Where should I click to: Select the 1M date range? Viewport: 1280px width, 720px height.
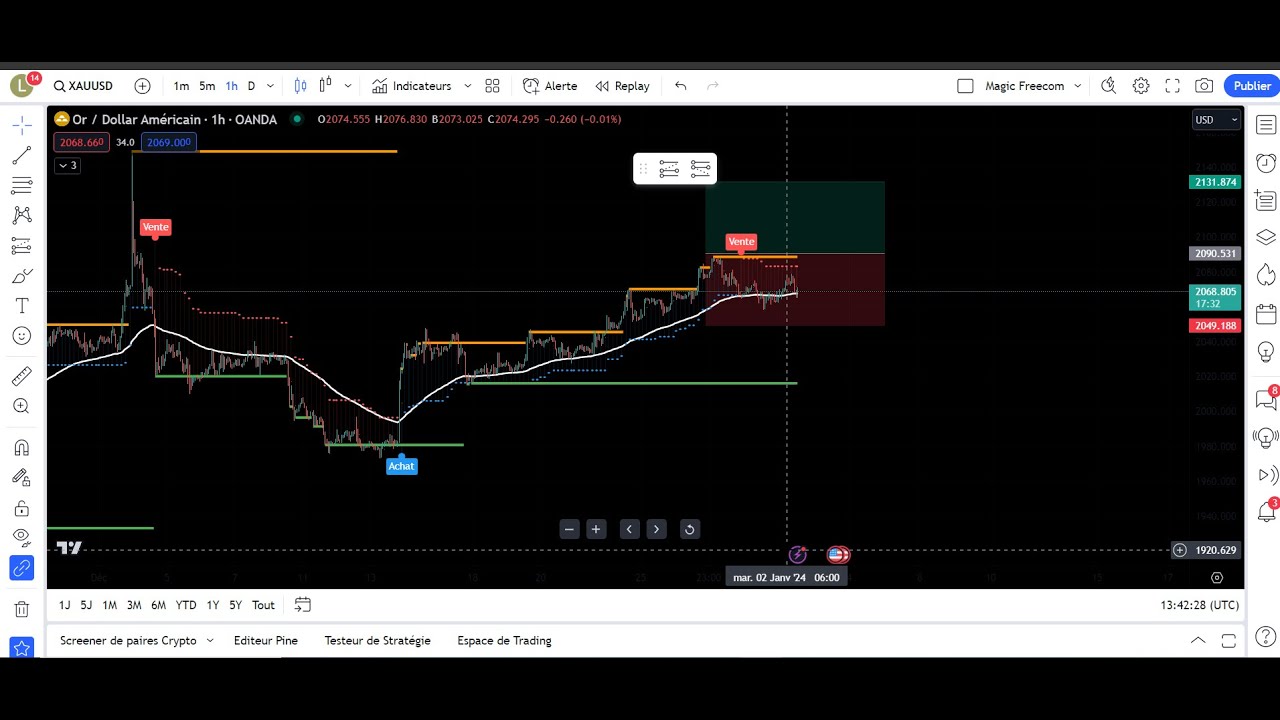110,605
